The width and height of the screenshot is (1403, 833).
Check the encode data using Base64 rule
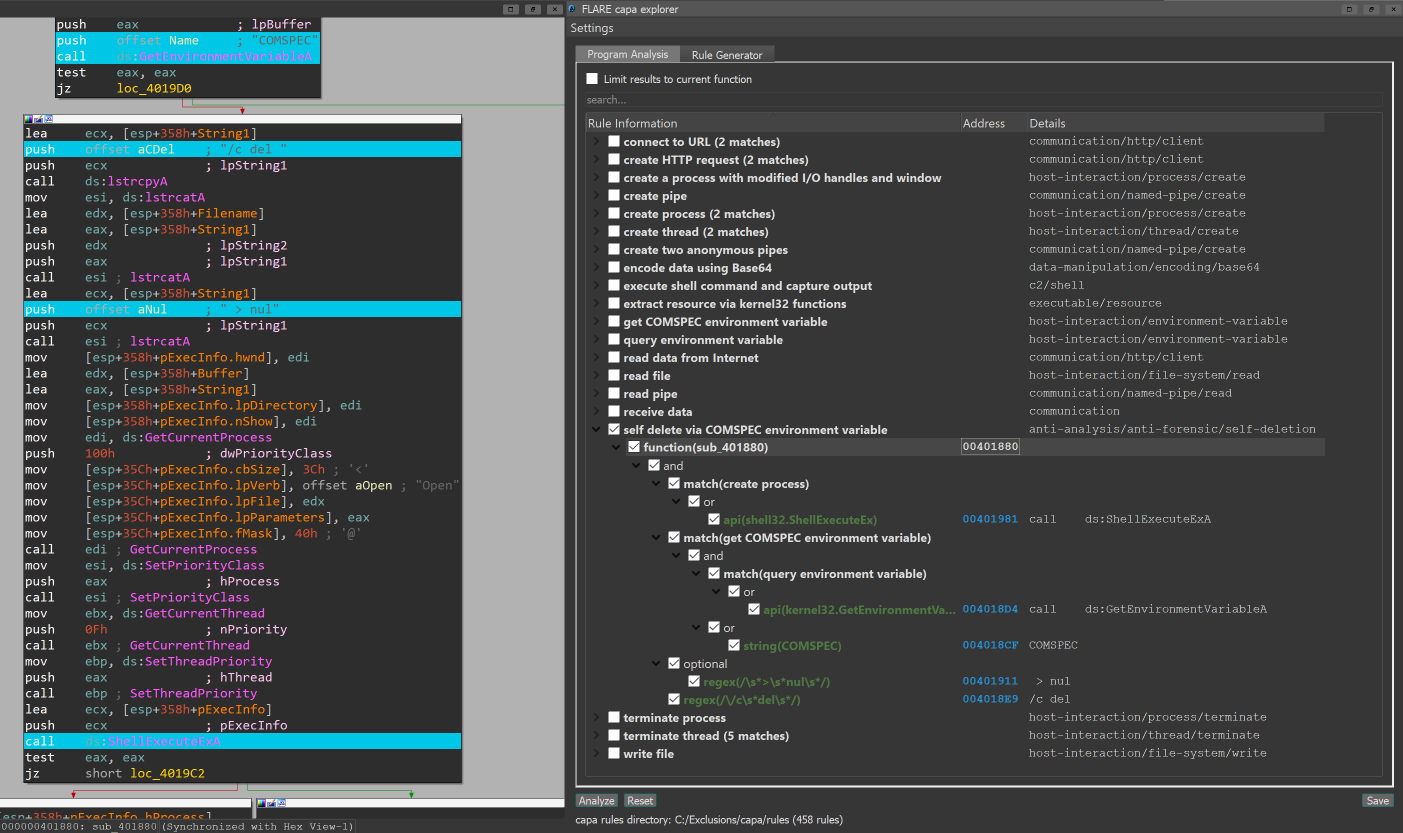(x=614, y=268)
